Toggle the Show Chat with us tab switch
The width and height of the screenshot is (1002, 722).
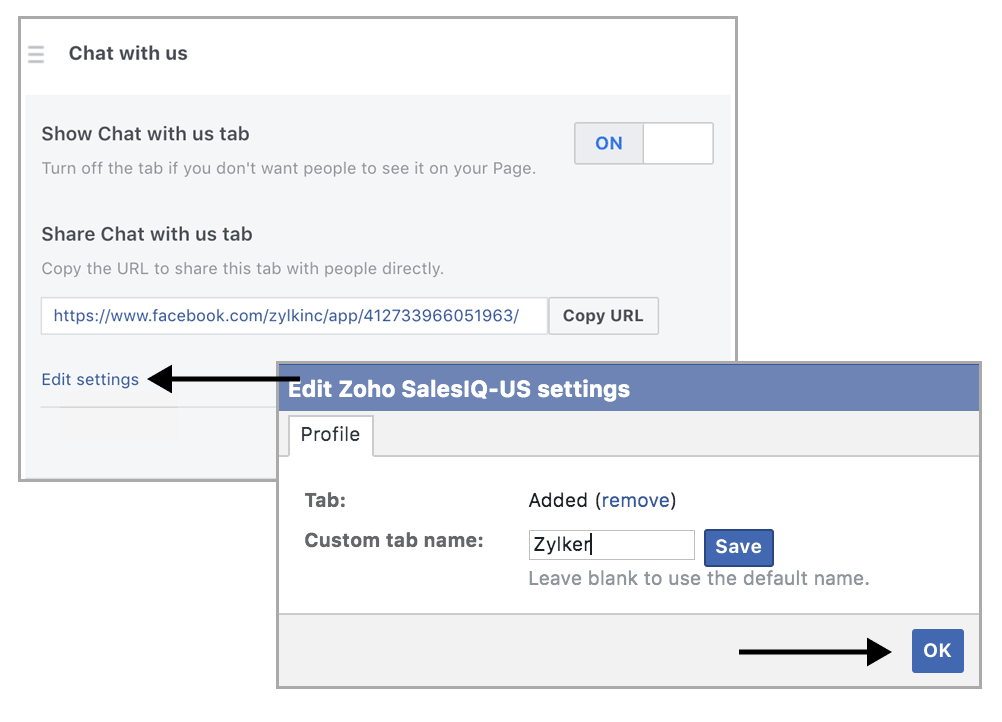pyautogui.click(x=643, y=143)
